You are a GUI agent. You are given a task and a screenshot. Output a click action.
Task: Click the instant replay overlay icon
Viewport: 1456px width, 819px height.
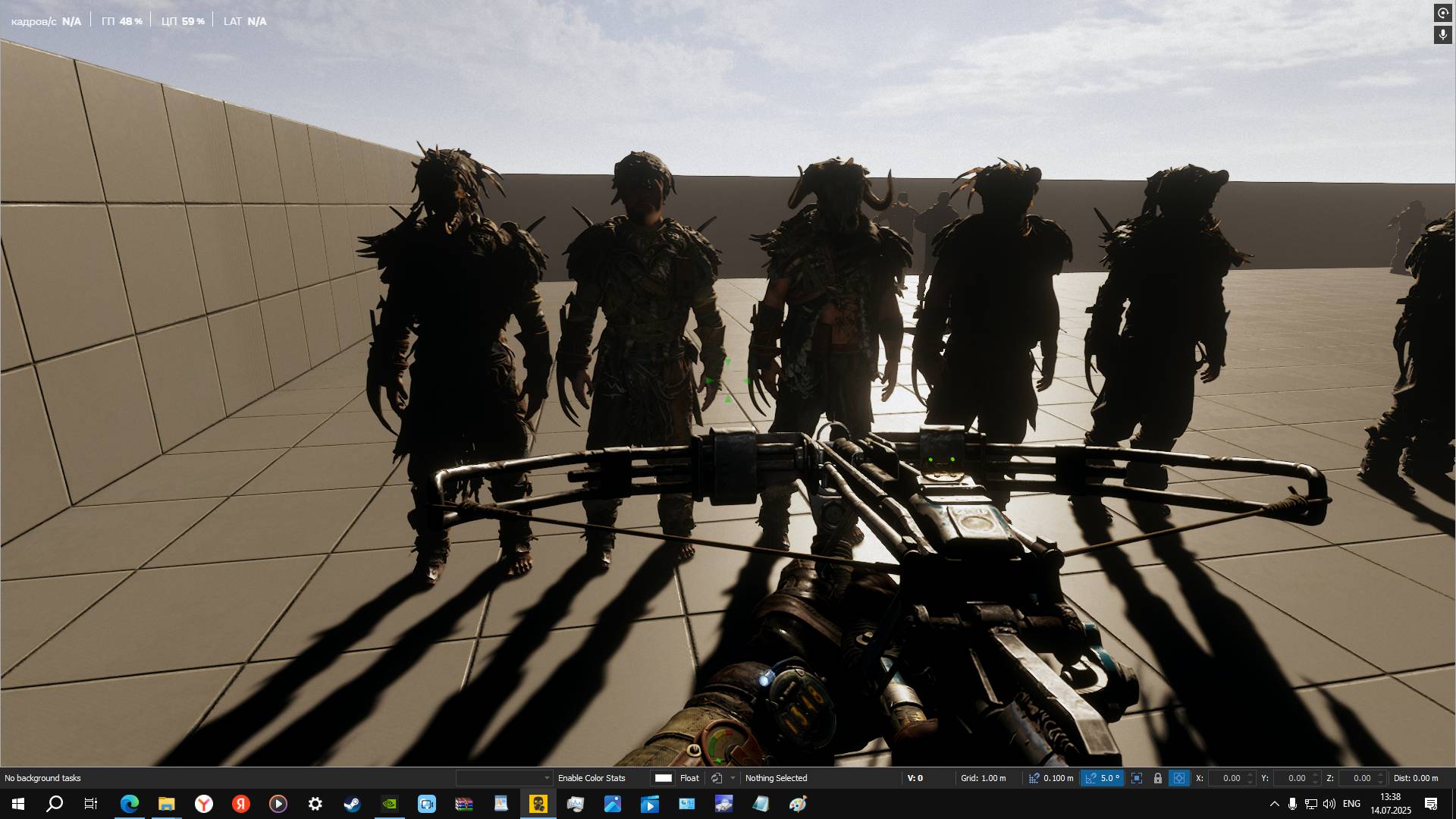pyautogui.click(x=1442, y=13)
